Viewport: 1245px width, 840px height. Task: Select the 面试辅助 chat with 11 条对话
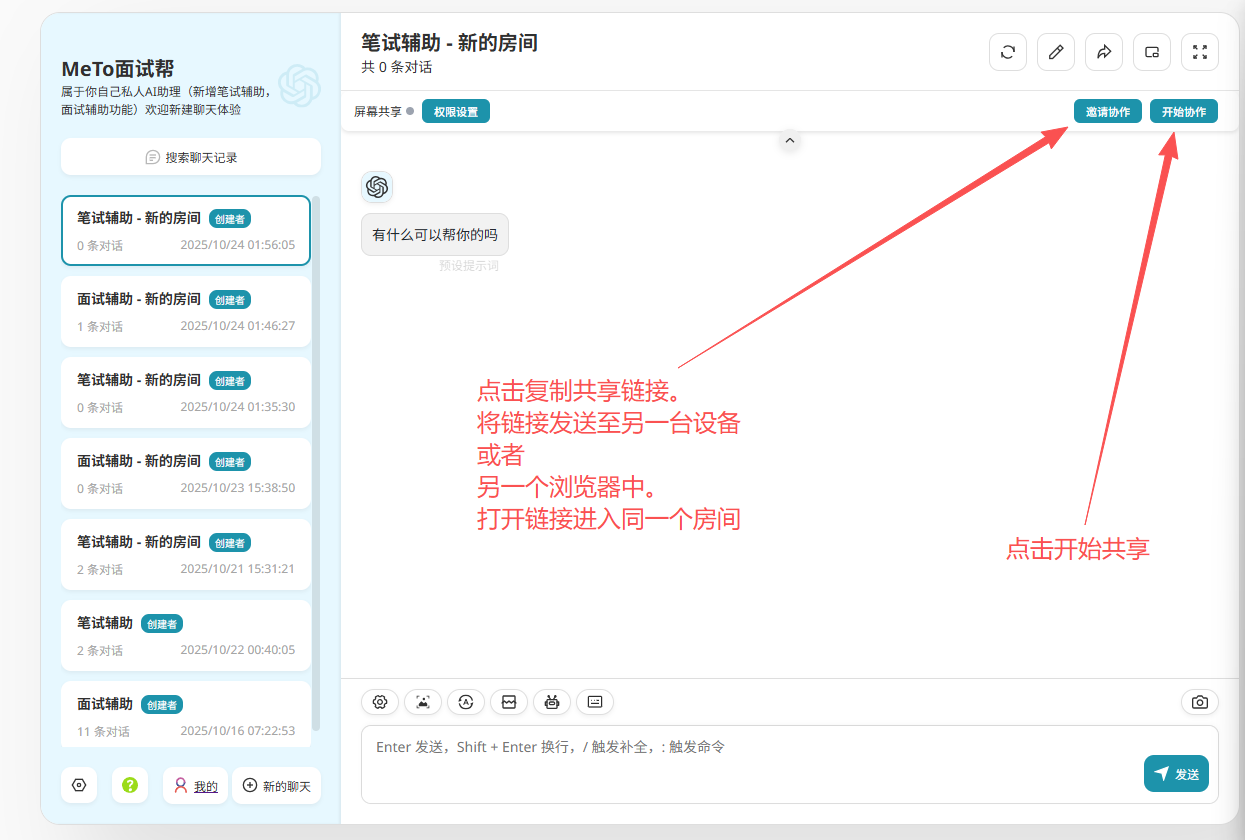click(x=186, y=715)
